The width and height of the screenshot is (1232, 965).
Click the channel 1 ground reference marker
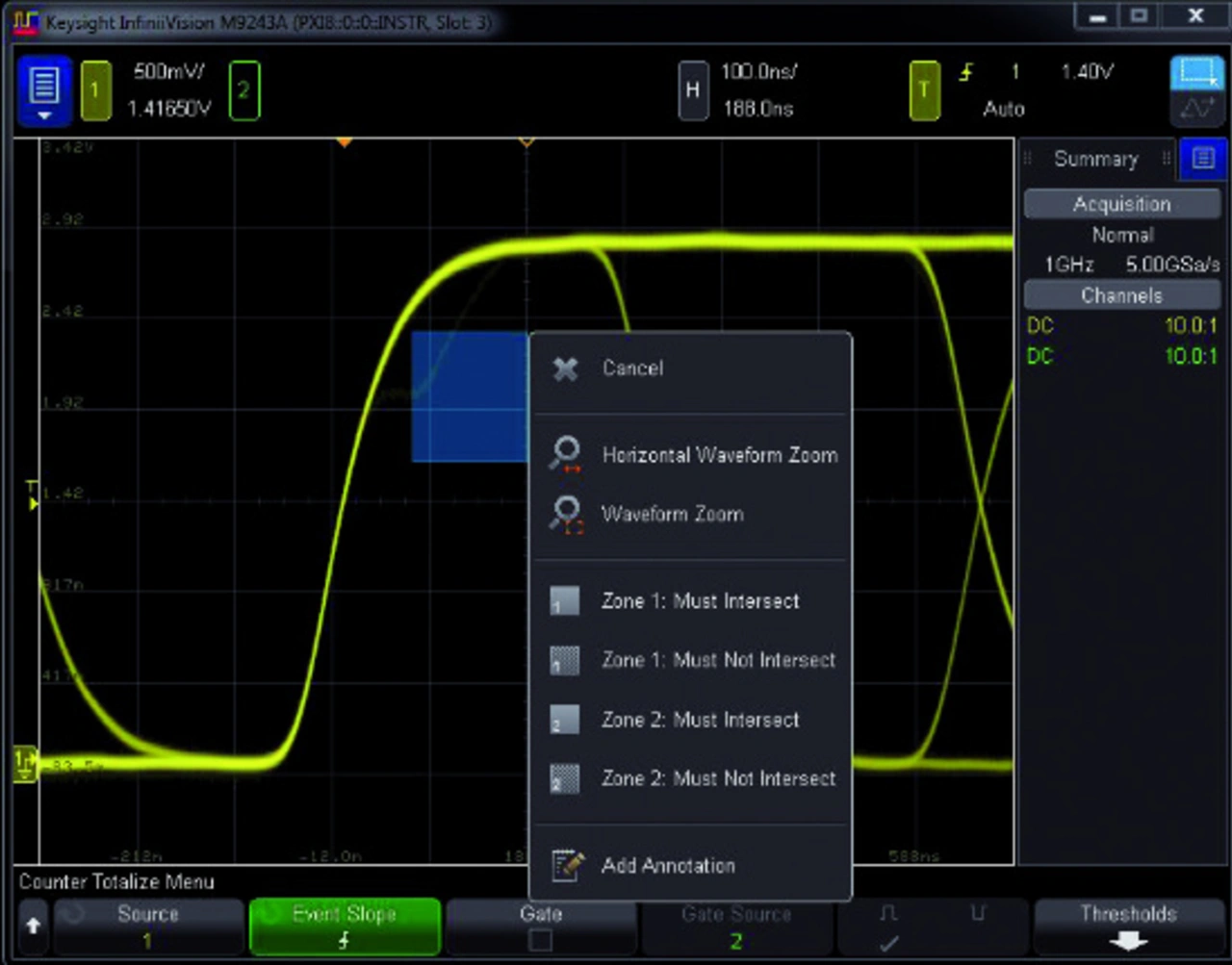[24, 765]
